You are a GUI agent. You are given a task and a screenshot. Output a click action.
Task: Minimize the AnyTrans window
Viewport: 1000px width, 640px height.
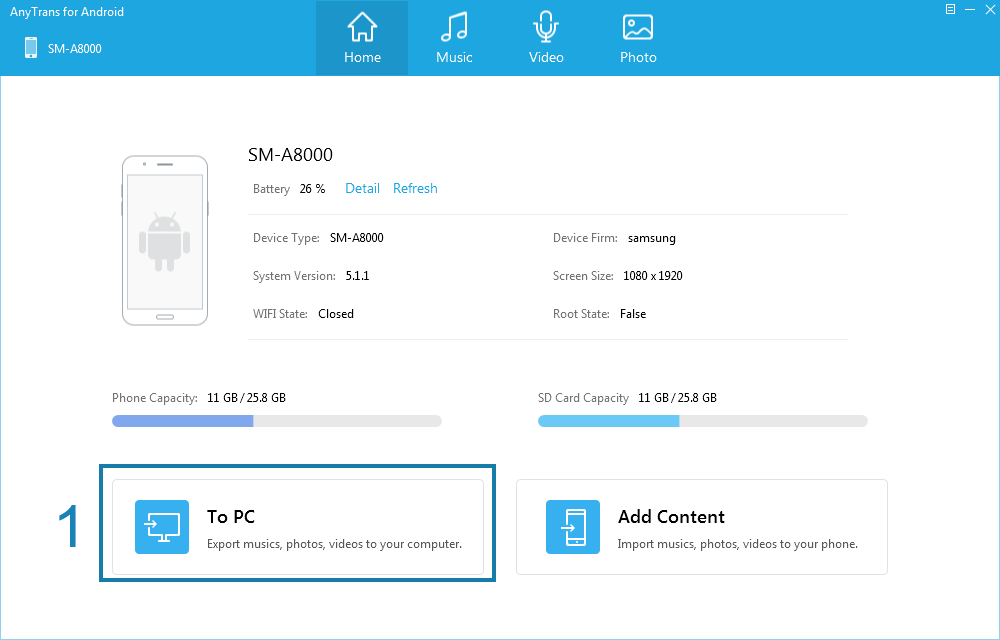[x=970, y=10]
